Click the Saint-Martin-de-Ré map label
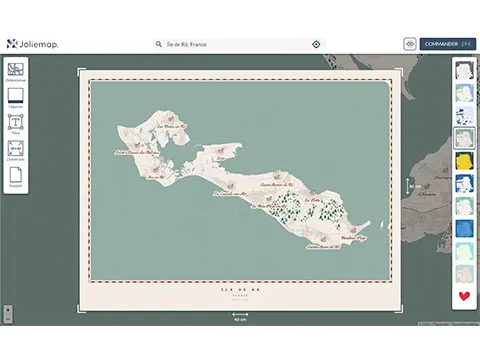The width and height of the screenshot is (480, 360). coord(277,184)
